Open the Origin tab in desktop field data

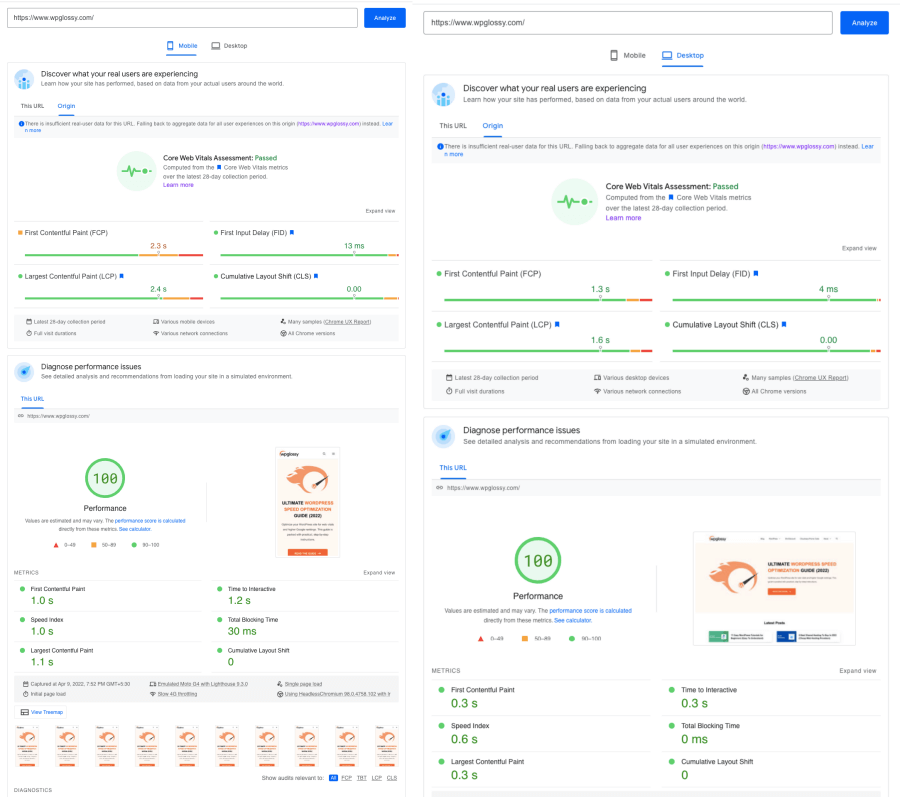coord(492,126)
